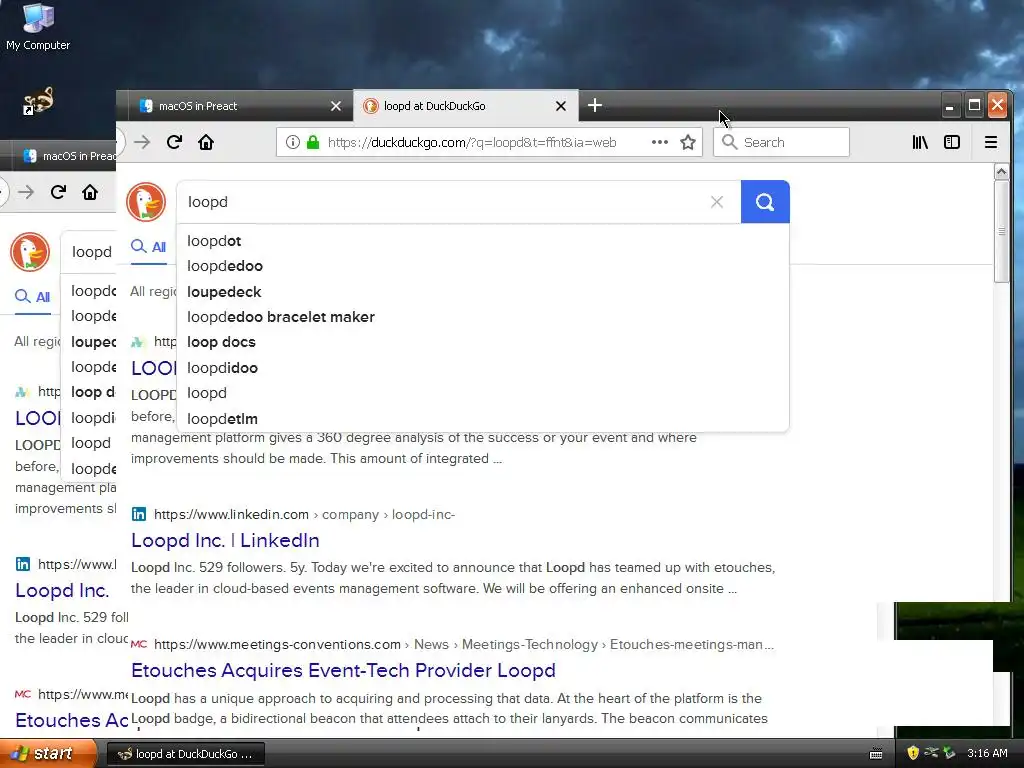Click Firefox toolbar Search box

(x=782, y=142)
